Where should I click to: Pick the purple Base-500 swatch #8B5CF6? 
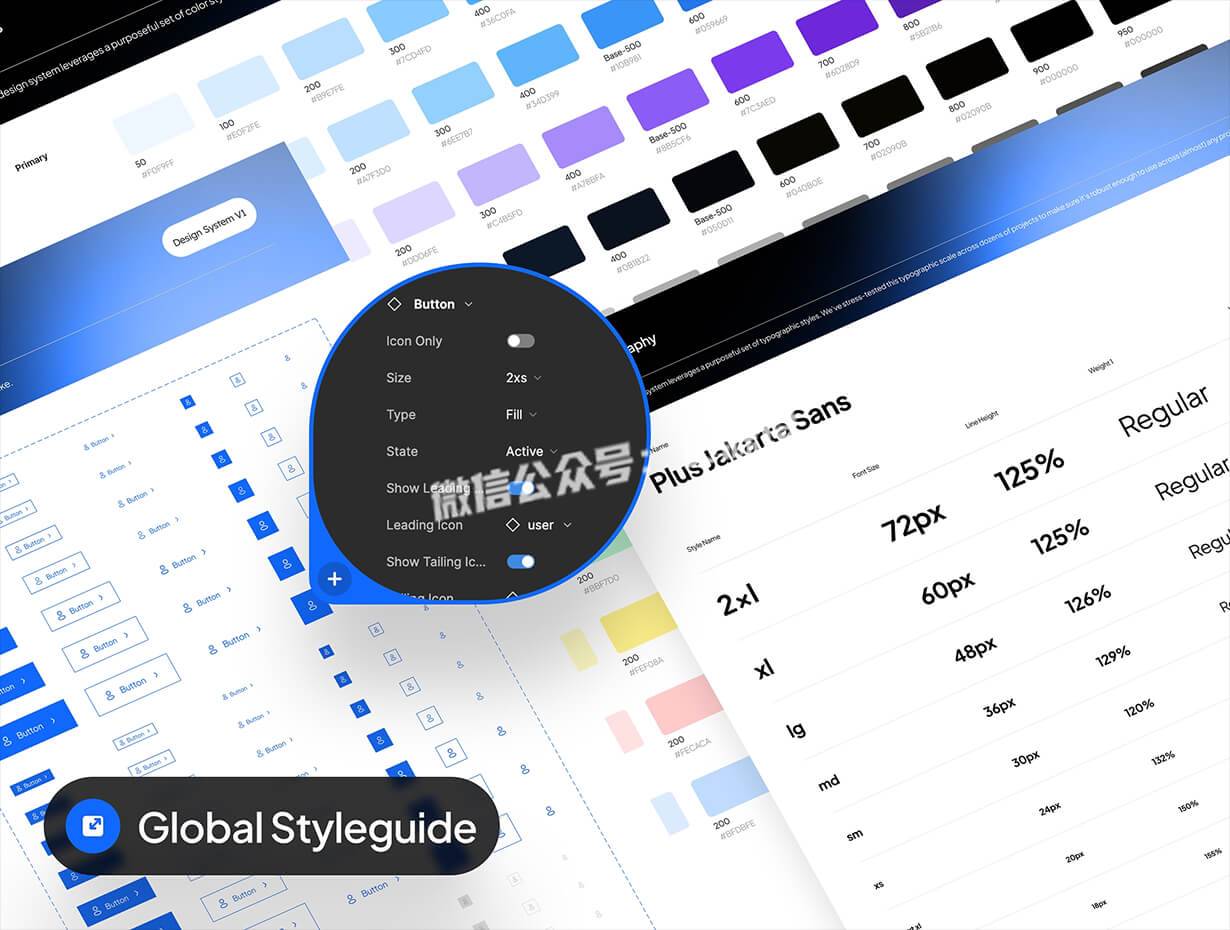[x=668, y=100]
